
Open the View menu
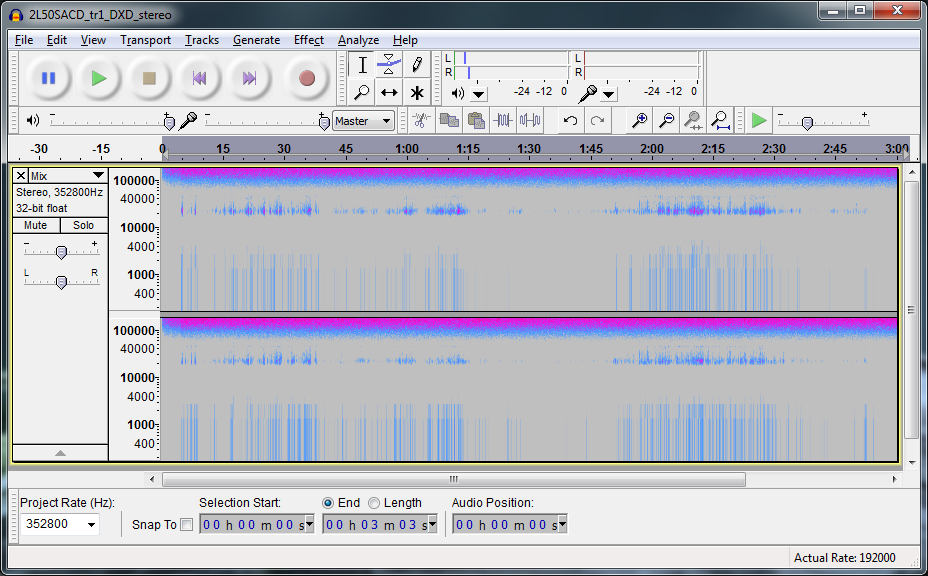[94, 40]
